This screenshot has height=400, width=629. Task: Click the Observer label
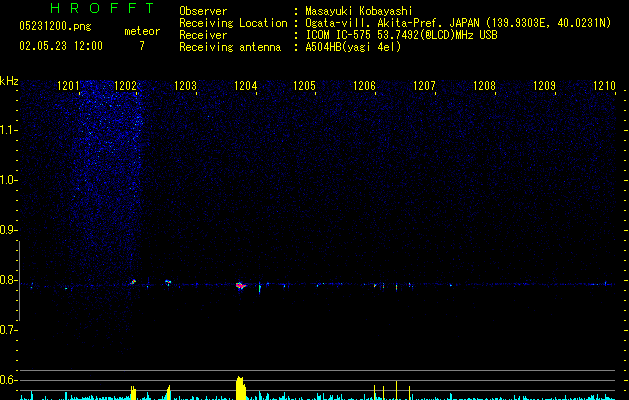tap(203, 11)
